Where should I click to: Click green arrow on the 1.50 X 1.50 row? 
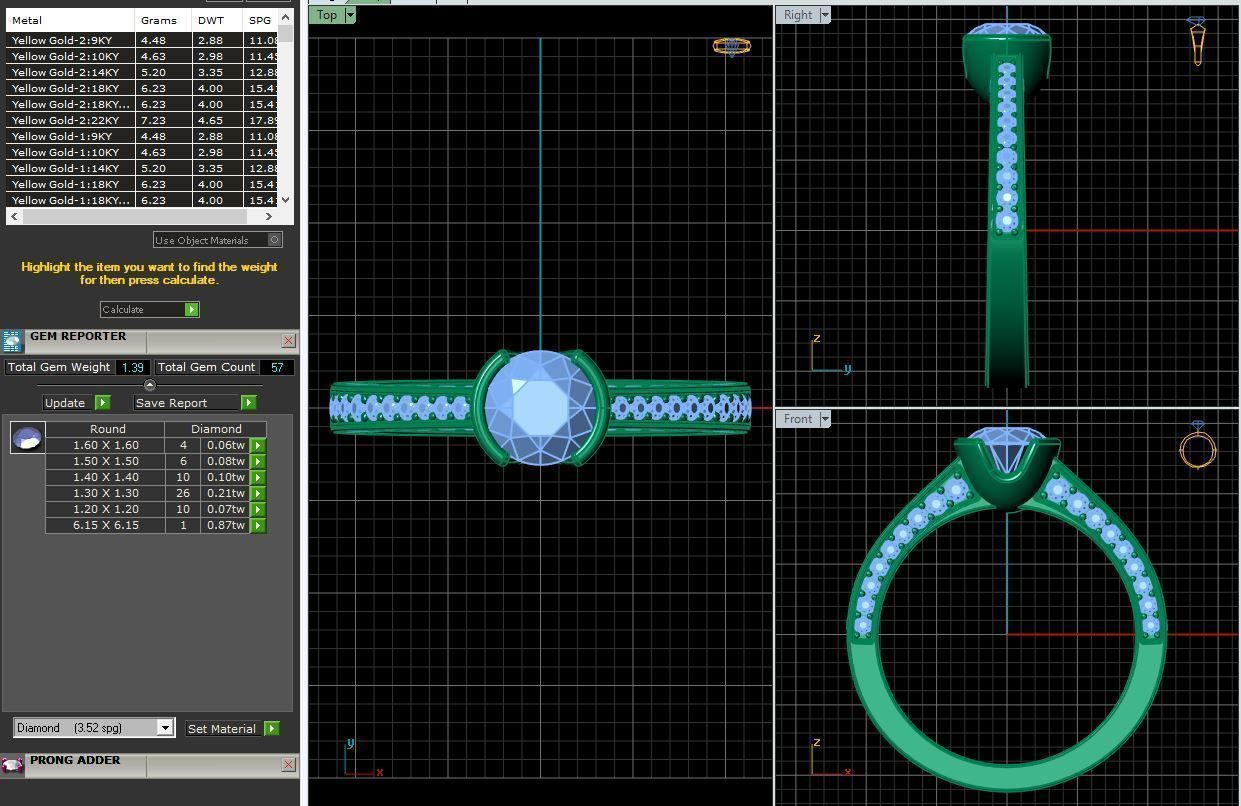258,462
